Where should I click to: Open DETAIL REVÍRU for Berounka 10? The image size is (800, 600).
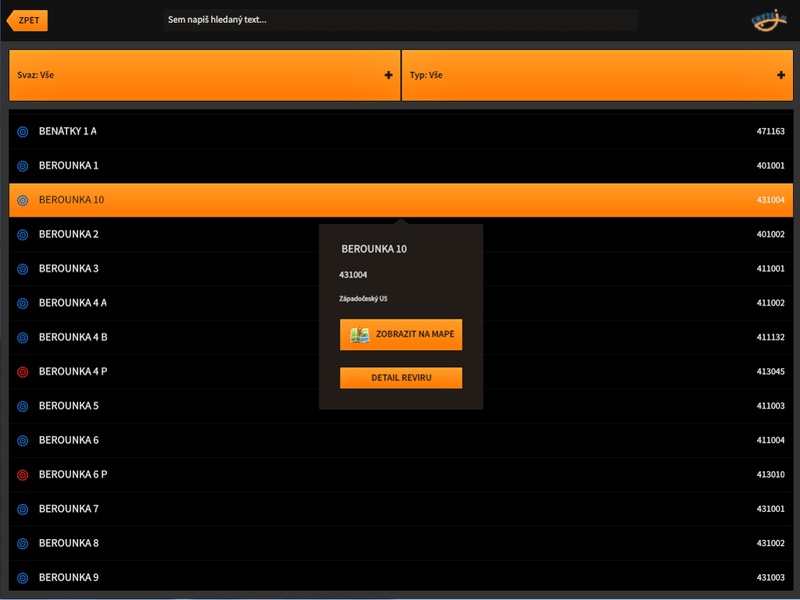(401, 378)
